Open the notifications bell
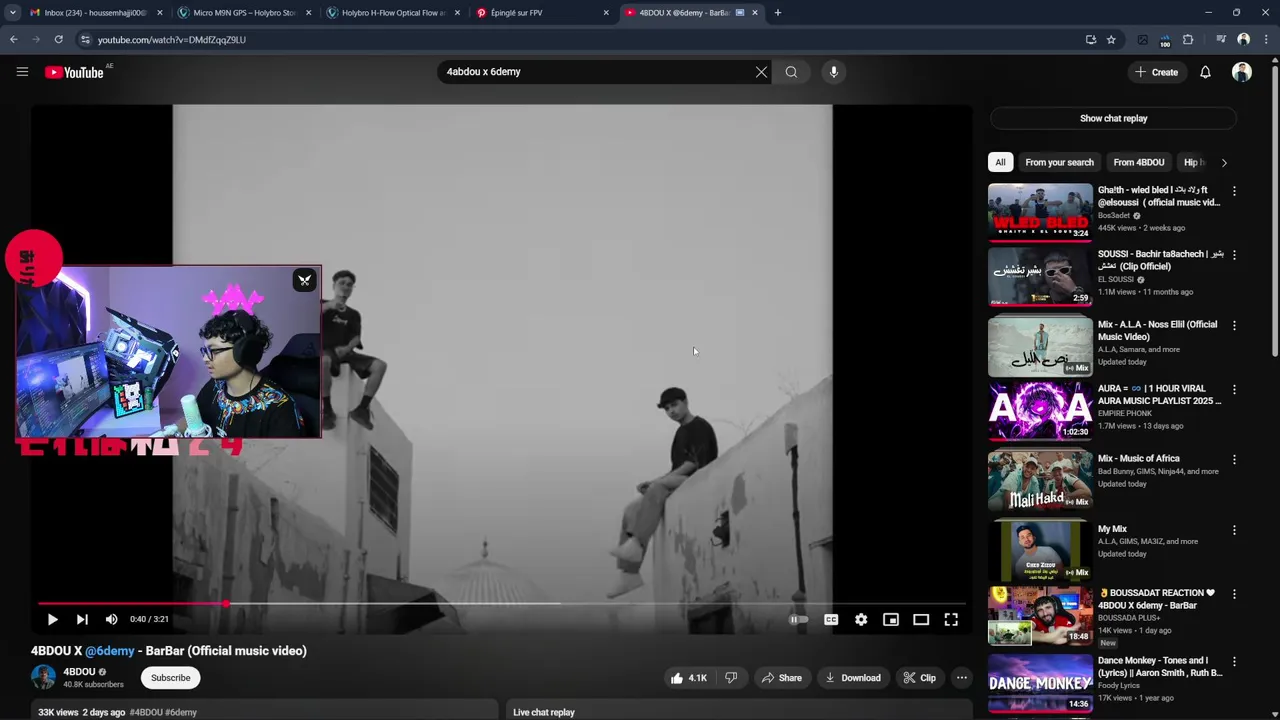 1205,72
